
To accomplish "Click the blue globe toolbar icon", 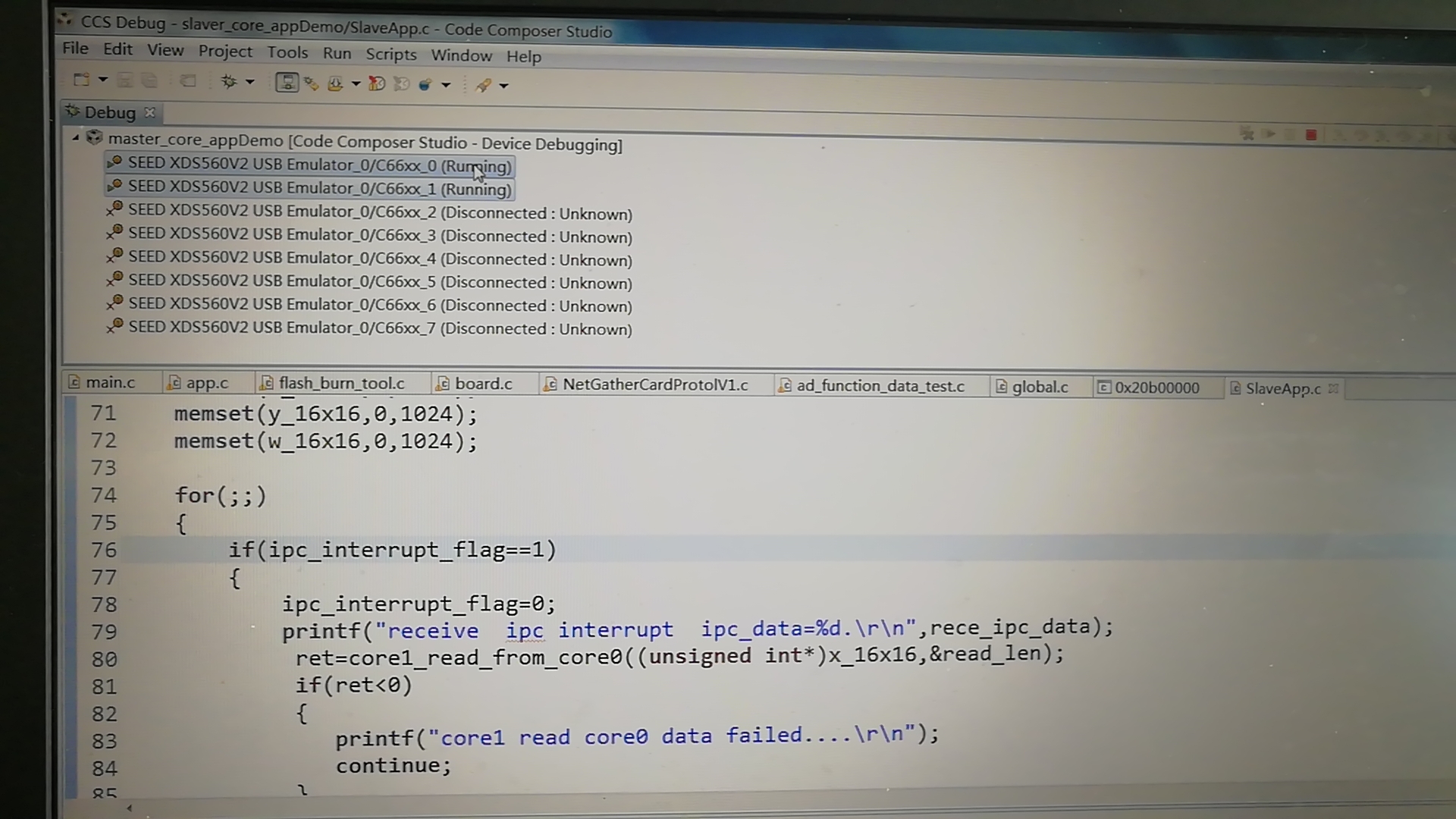I will (425, 84).
